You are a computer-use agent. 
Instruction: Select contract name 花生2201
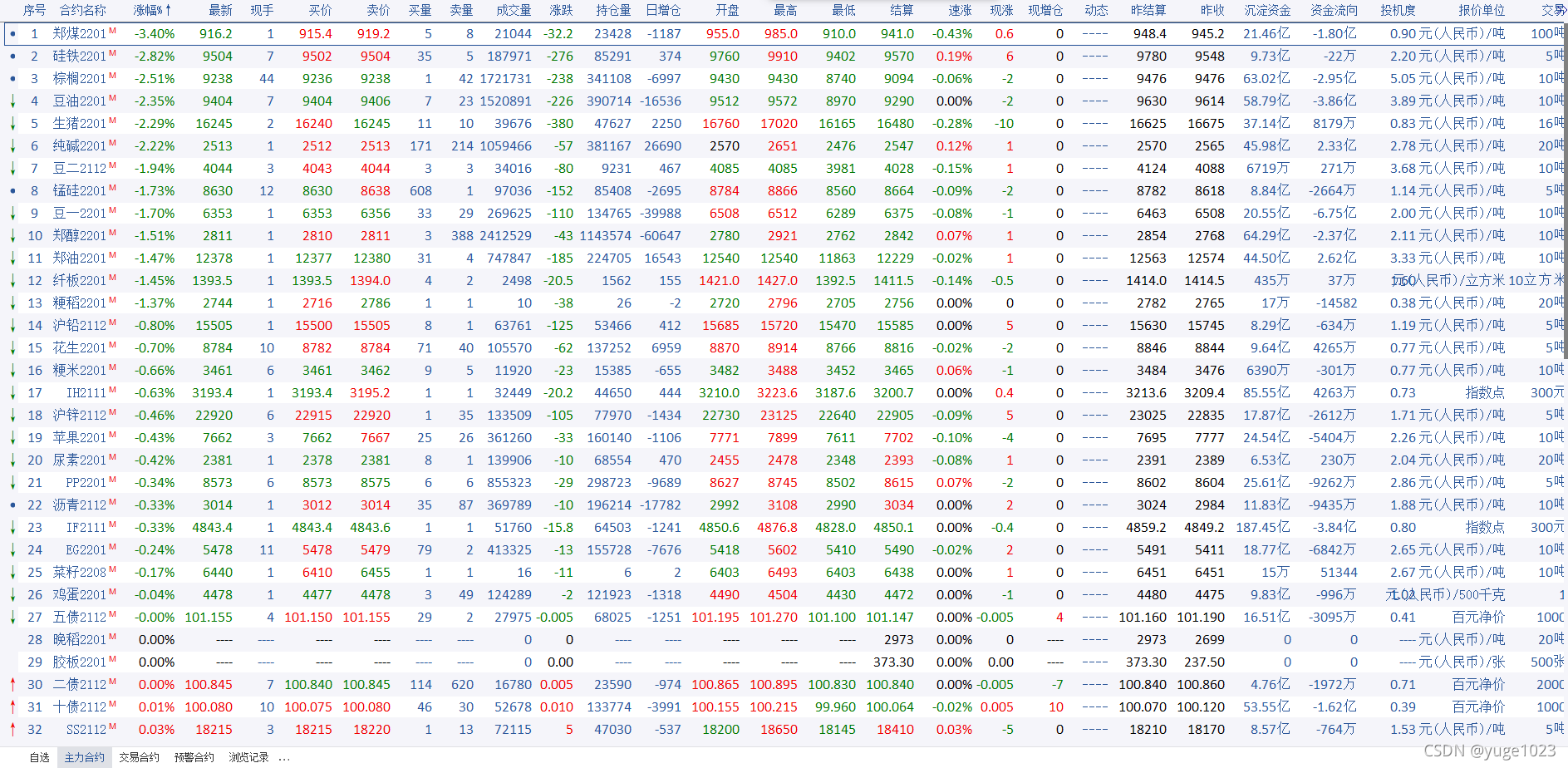pos(80,348)
